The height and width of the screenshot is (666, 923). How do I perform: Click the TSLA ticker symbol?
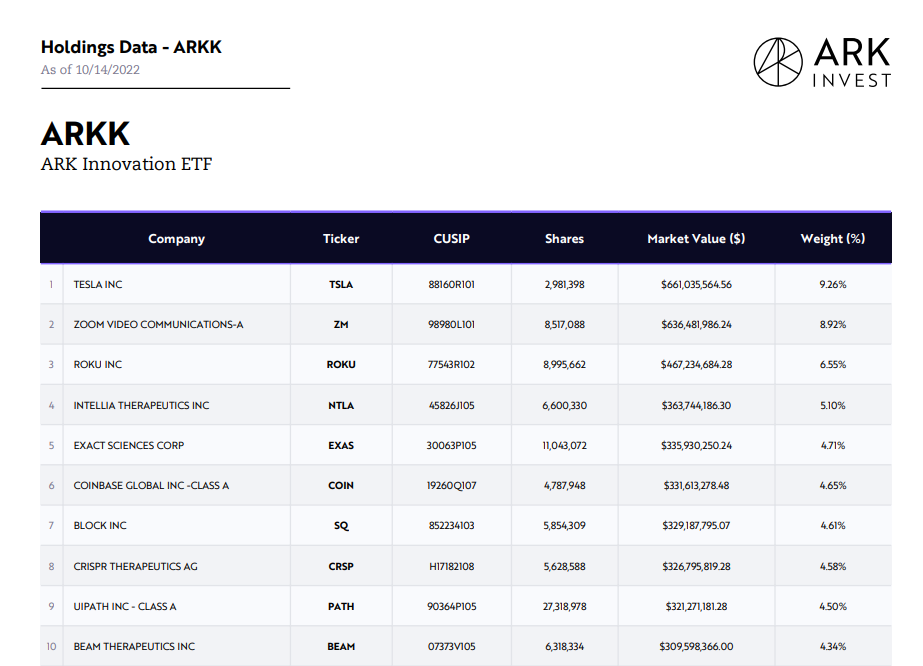click(x=341, y=284)
